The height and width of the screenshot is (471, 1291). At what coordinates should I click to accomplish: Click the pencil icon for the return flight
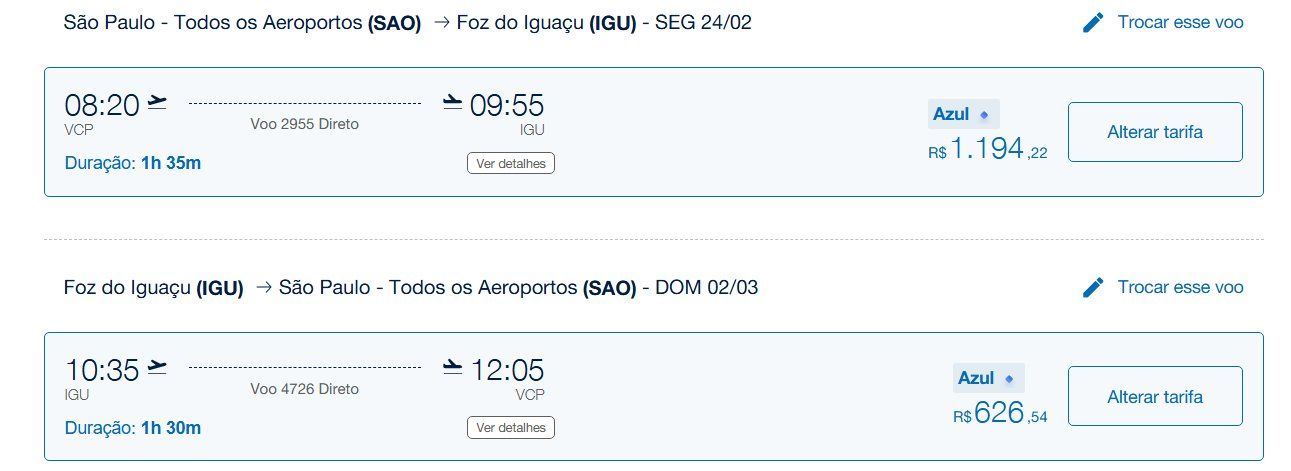pyautogui.click(x=1094, y=288)
